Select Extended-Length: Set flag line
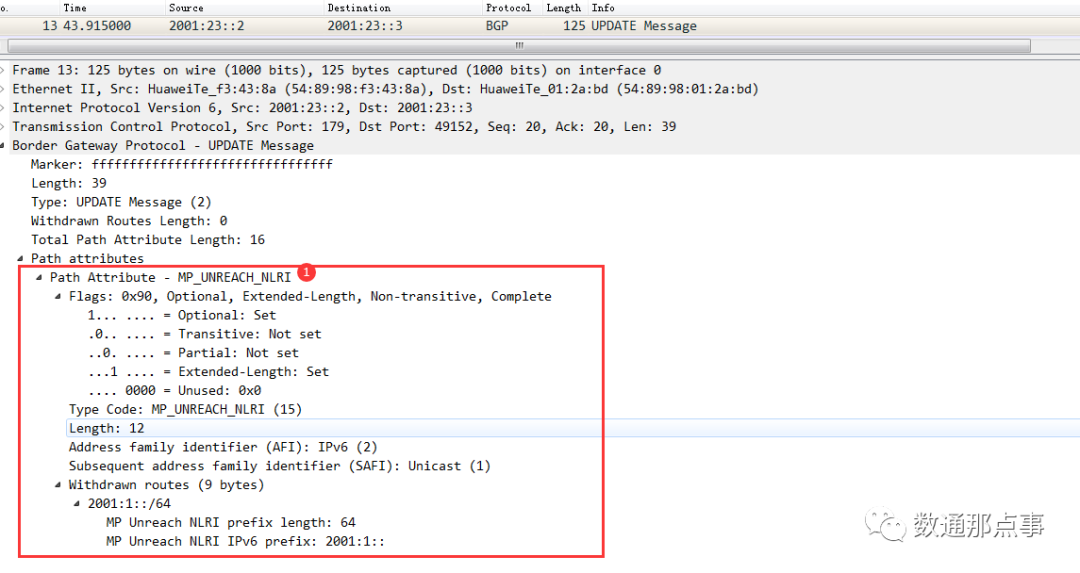The width and height of the screenshot is (1080, 573). point(209,372)
